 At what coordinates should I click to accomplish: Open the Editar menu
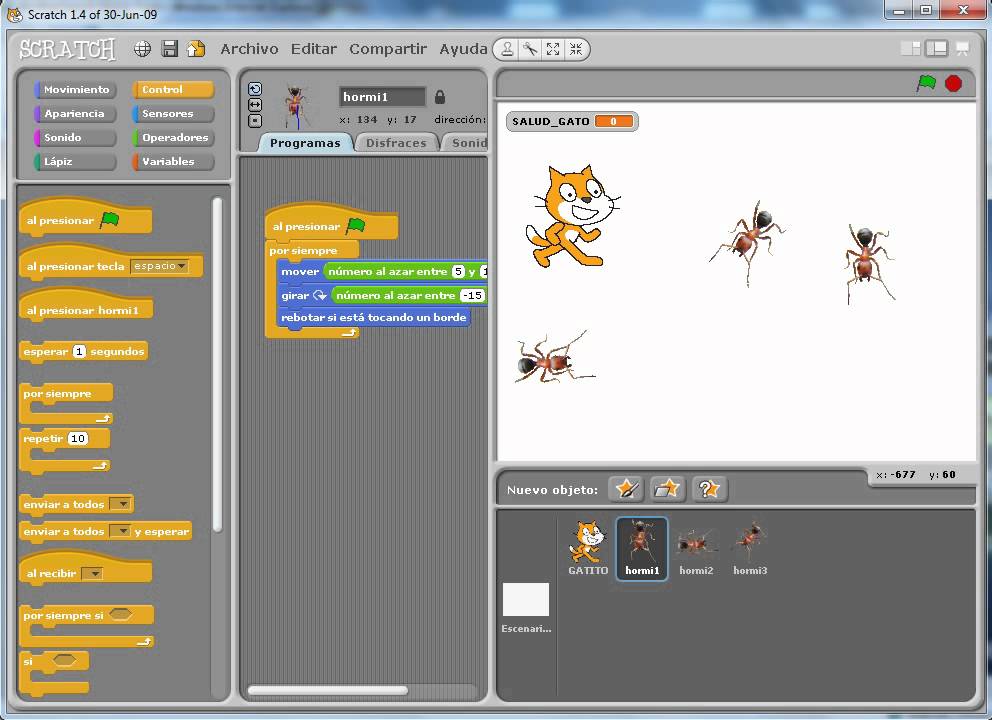tap(314, 49)
